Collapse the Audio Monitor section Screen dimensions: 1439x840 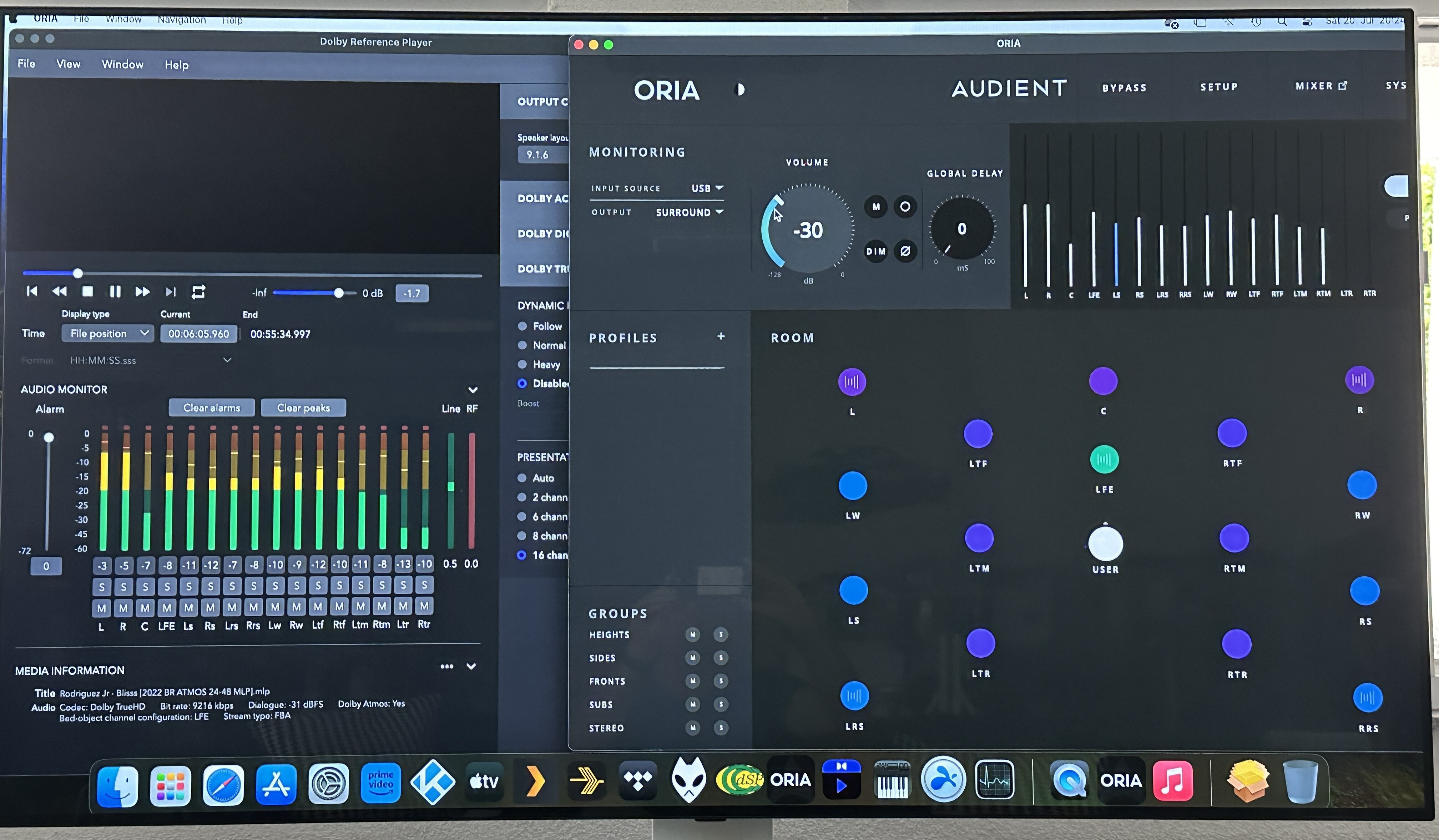click(x=473, y=390)
